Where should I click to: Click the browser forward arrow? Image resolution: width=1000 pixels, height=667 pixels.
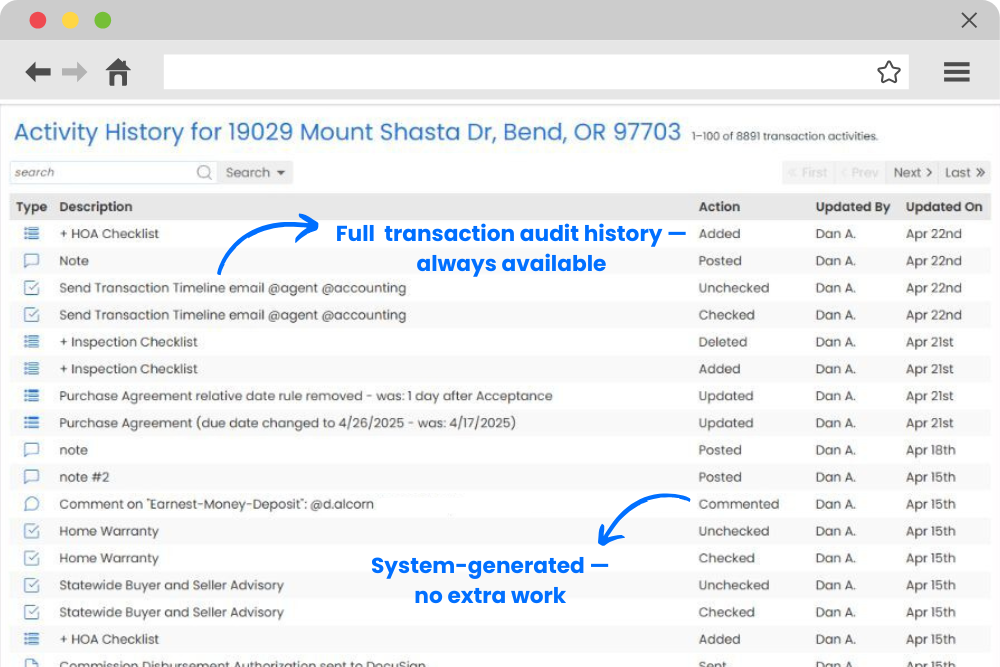point(75,72)
